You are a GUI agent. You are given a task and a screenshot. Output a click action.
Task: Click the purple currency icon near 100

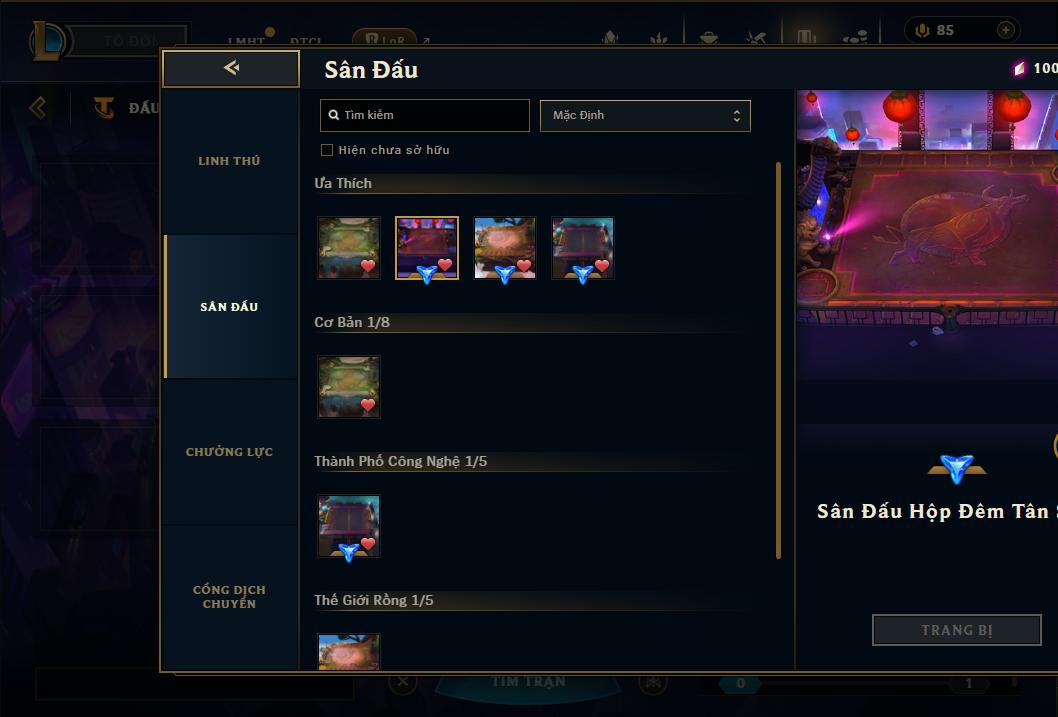point(1020,68)
